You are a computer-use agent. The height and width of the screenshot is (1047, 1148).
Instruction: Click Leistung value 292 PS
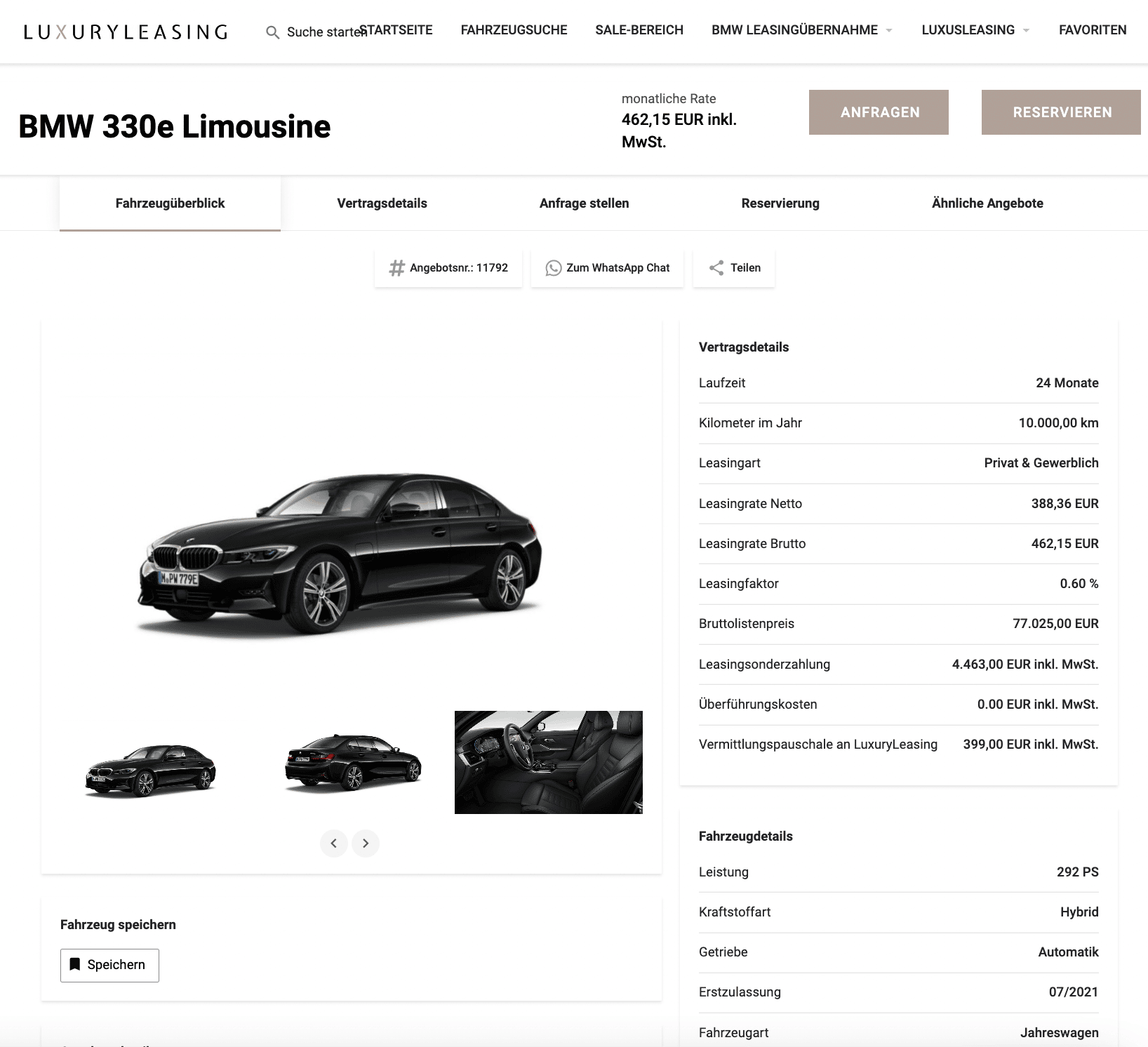[1078, 872]
